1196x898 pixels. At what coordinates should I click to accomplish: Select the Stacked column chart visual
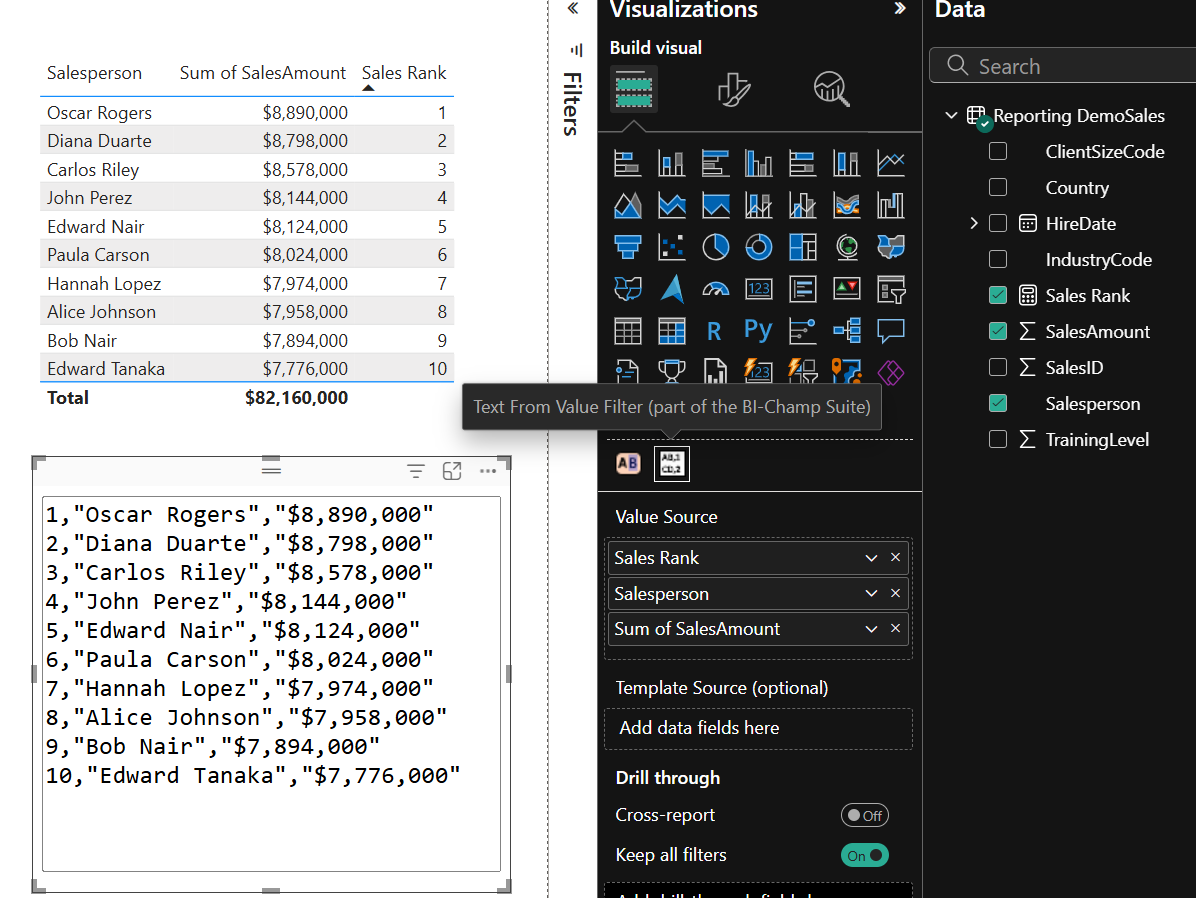tap(671, 163)
